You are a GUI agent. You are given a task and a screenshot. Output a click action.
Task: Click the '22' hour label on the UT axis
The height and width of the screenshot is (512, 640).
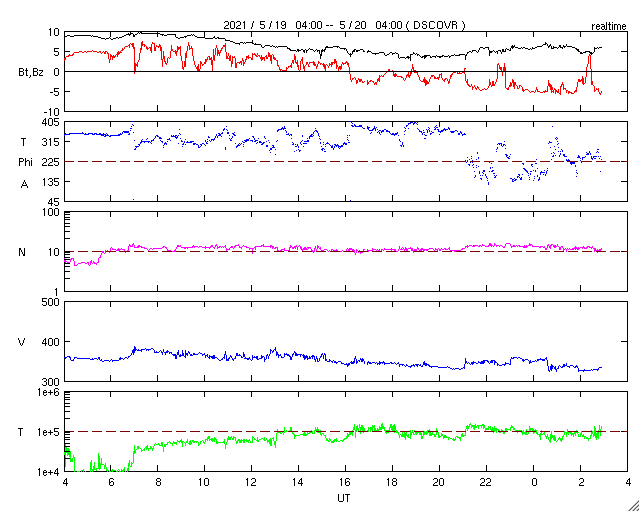[x=487, y=483]
